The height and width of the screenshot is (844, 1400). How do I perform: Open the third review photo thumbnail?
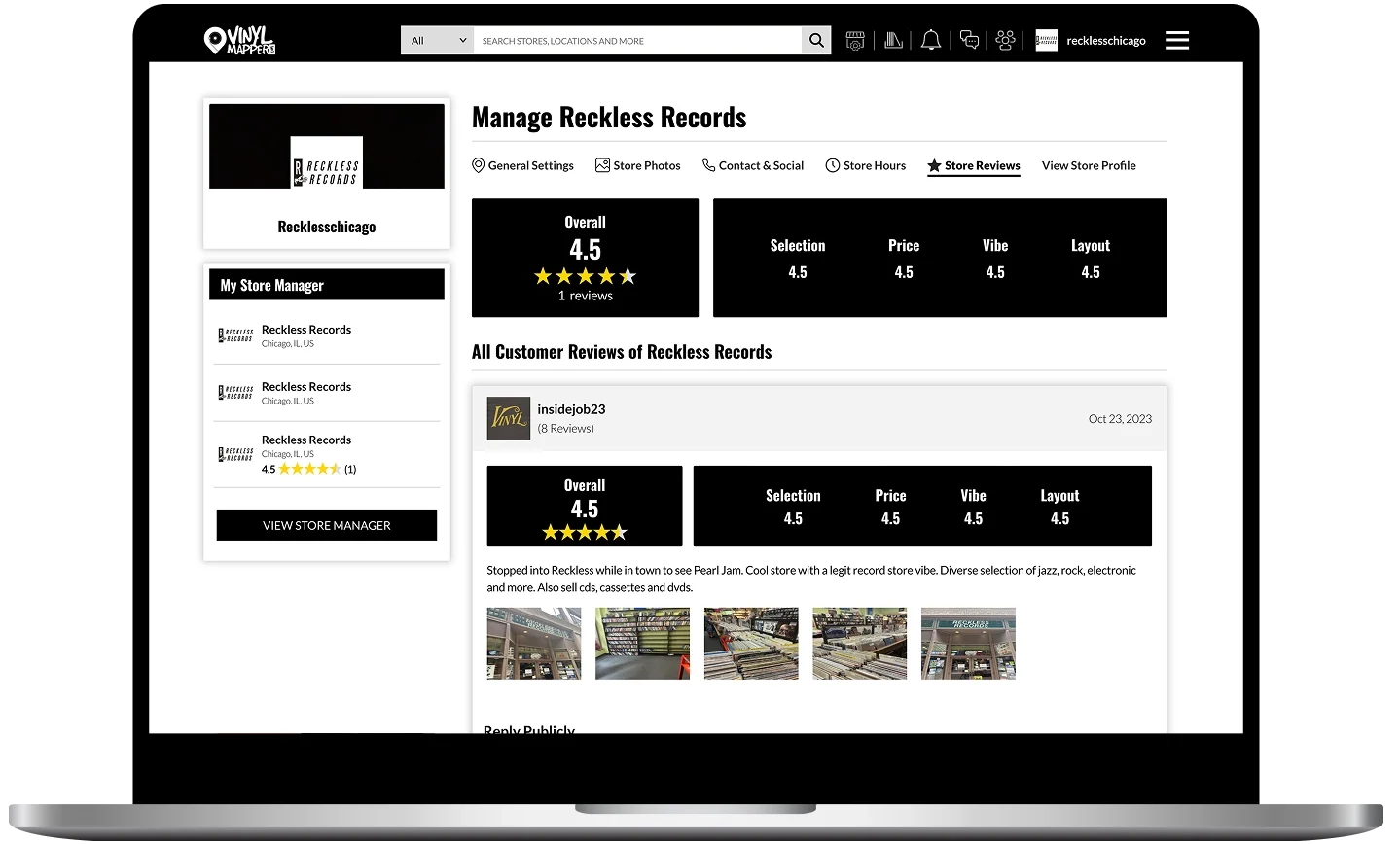751,644
